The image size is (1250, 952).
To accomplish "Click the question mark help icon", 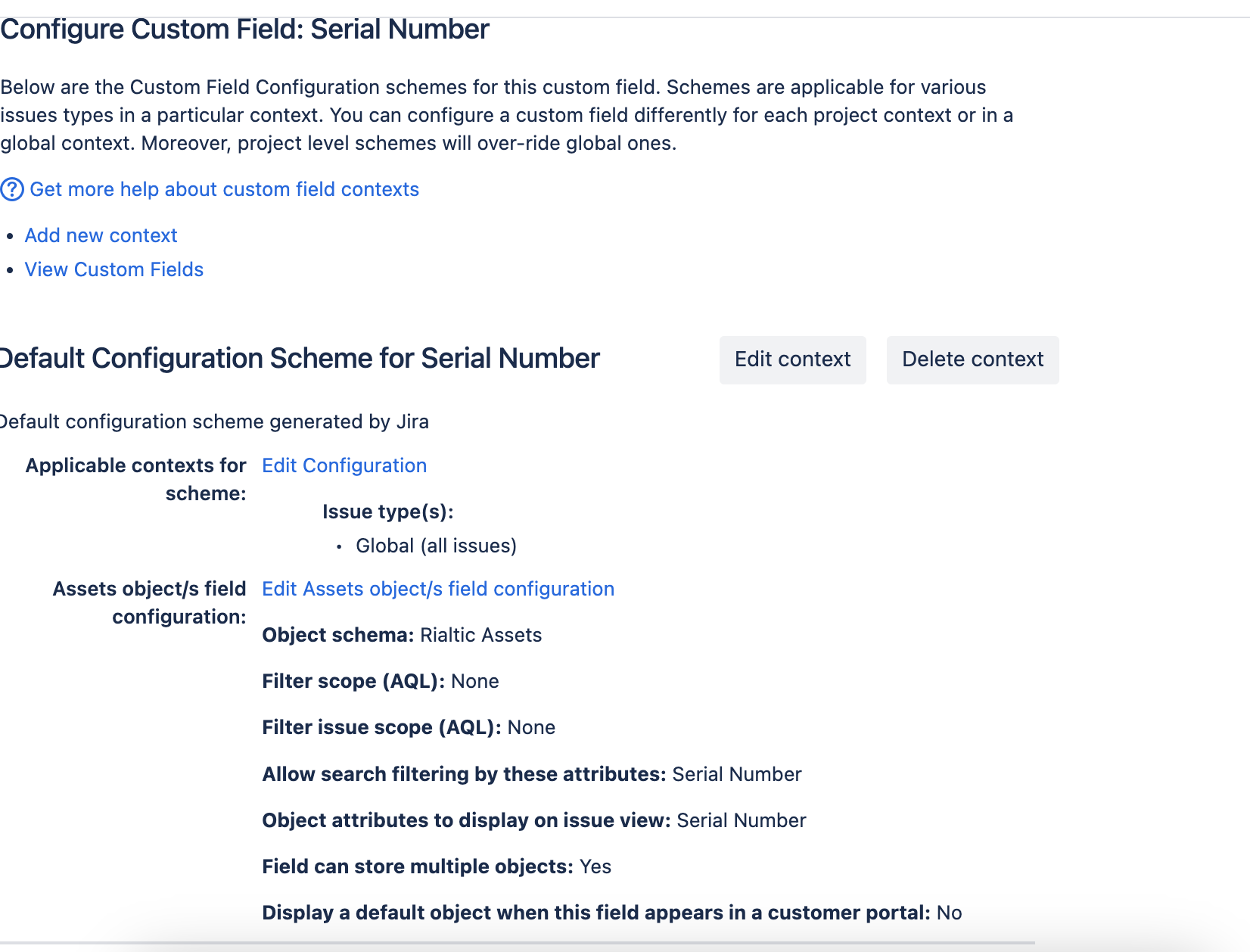I will pyautogui.click(x=13, y=189).
